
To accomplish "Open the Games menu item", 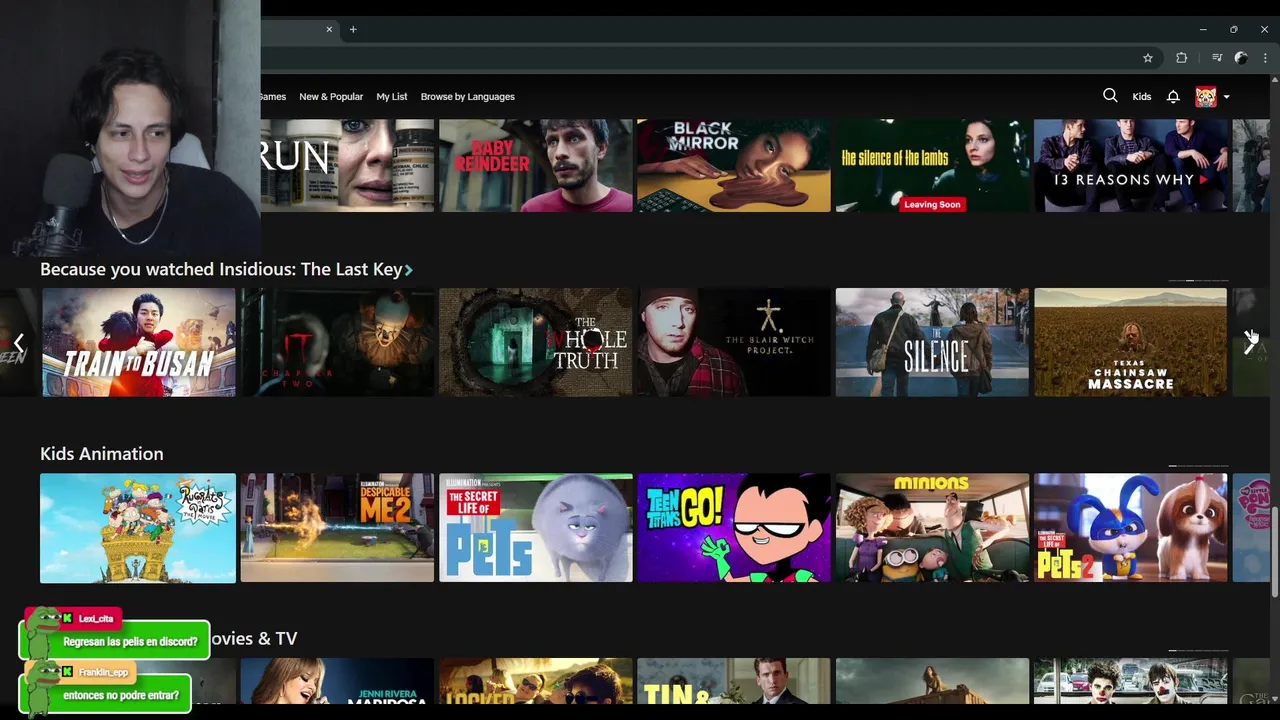I will pos(273,97).
